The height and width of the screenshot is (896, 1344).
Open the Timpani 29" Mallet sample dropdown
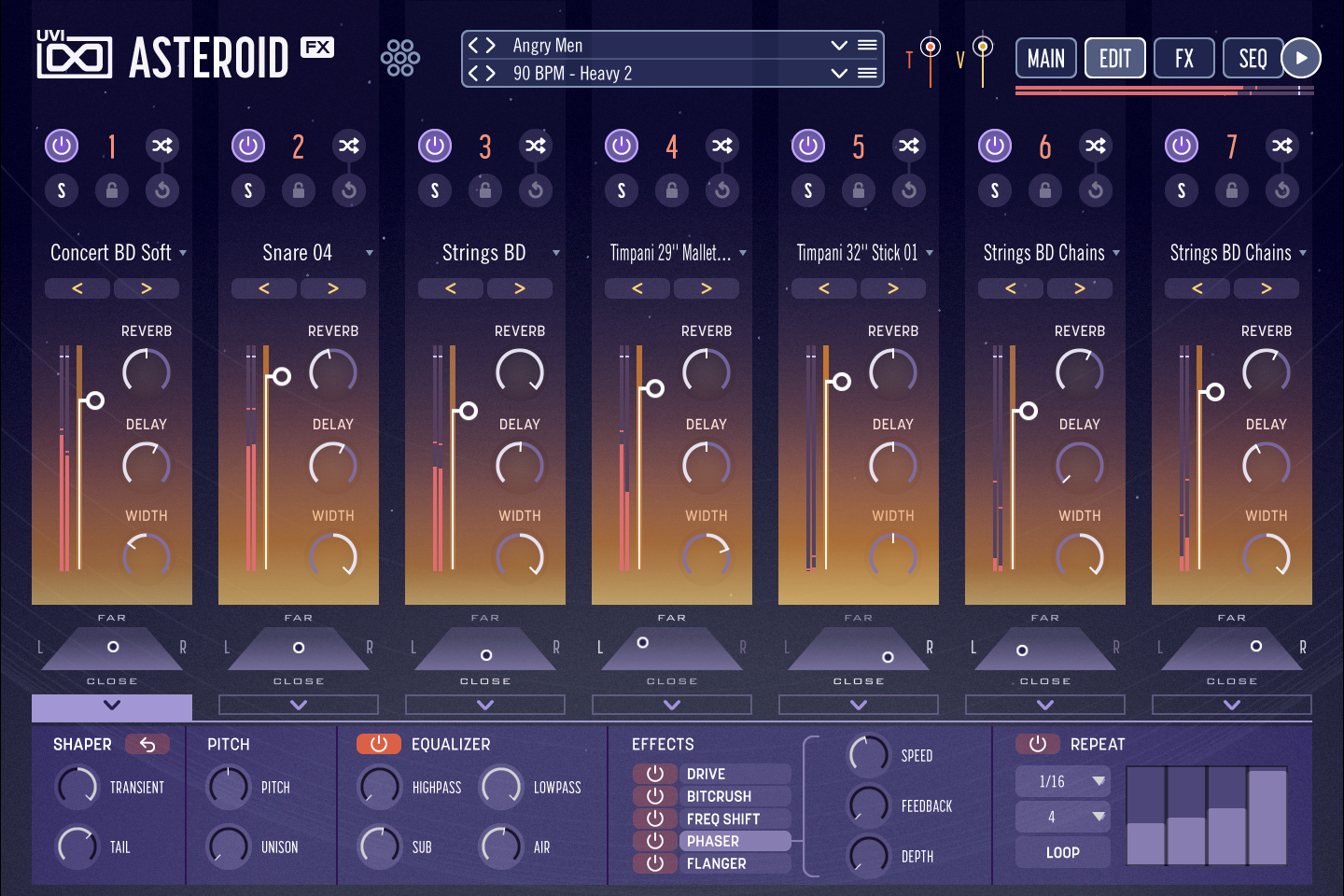(x=743, y=253)
